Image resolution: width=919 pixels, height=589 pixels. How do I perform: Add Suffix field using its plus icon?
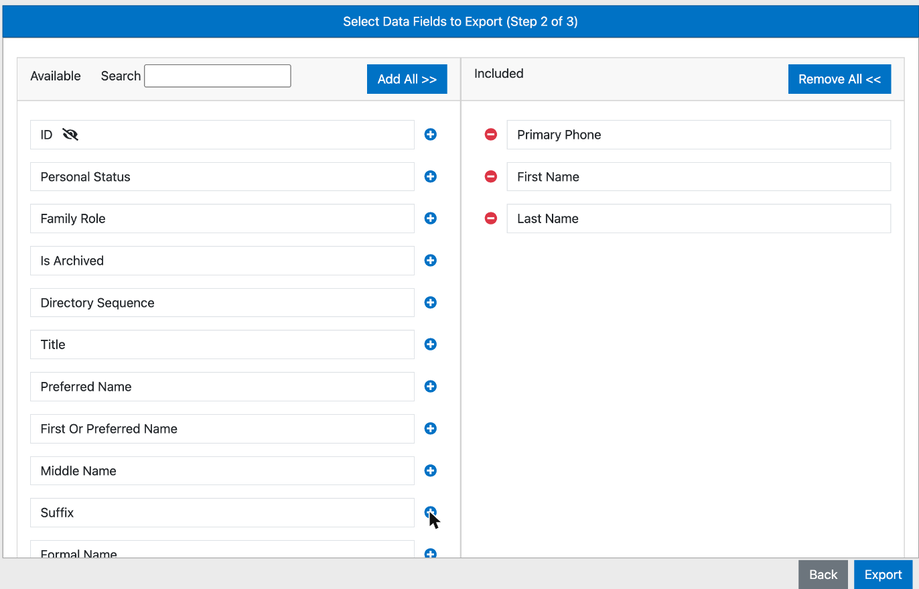(x=430, y=512)
